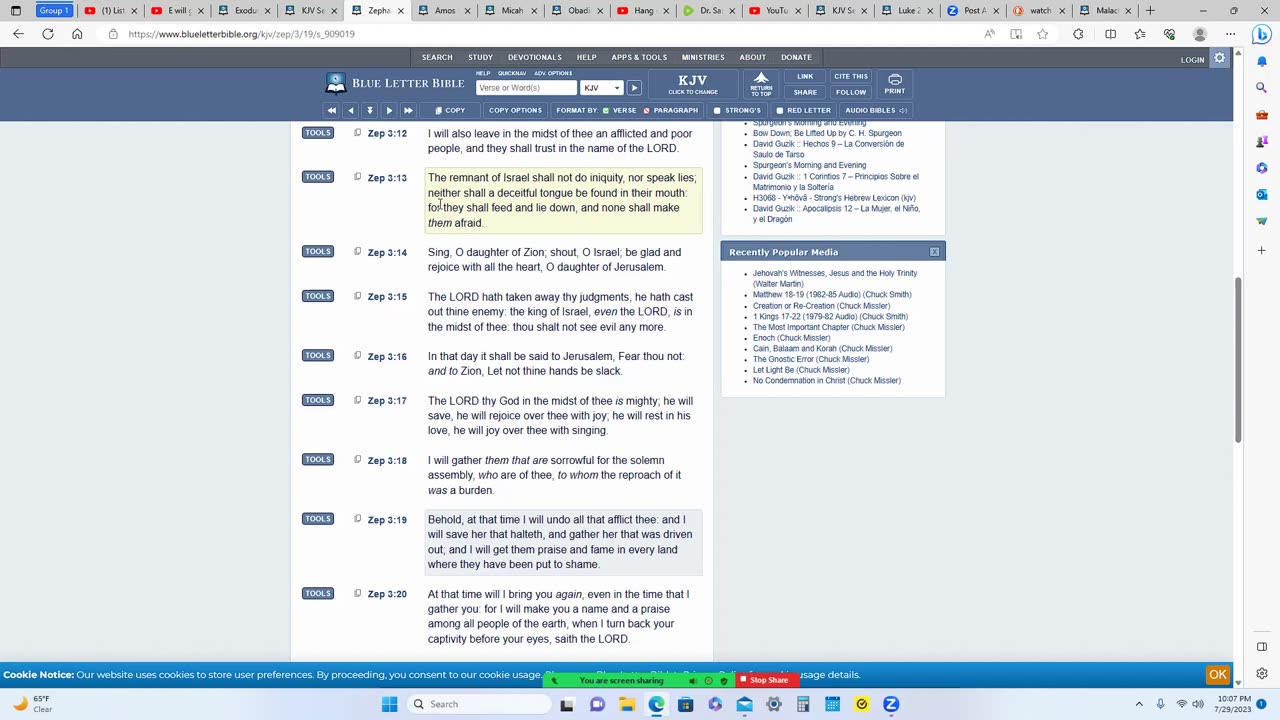This screenshot has height=720, width=1280.
Task: Open Copy Options
Action: click(515, 111)
